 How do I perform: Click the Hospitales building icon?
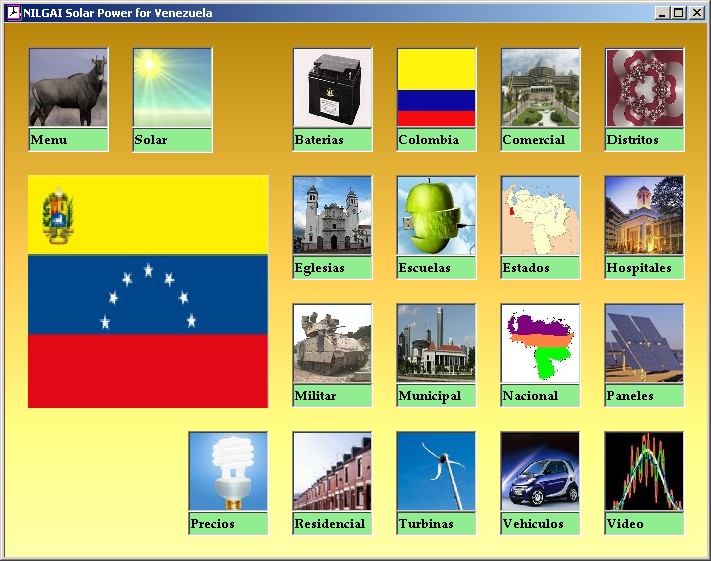click(x=644, y=215)
